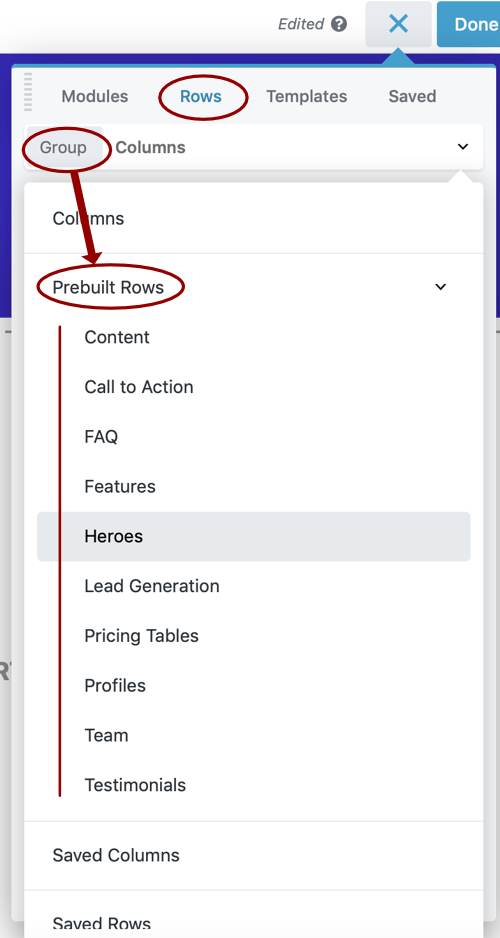The width and height of the screenshot is (500, 938).
Task: Switch to the Modules tab
Action: tap(95, 96)
